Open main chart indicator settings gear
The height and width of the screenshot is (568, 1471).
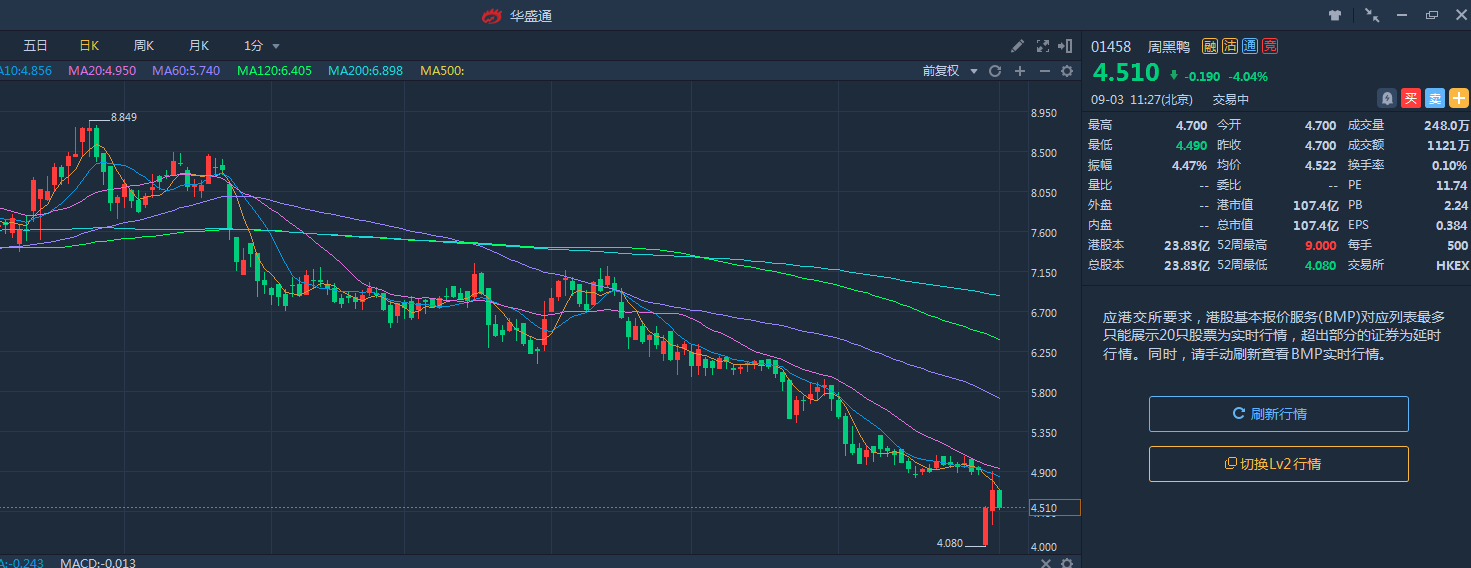(x=1067, y=71)
